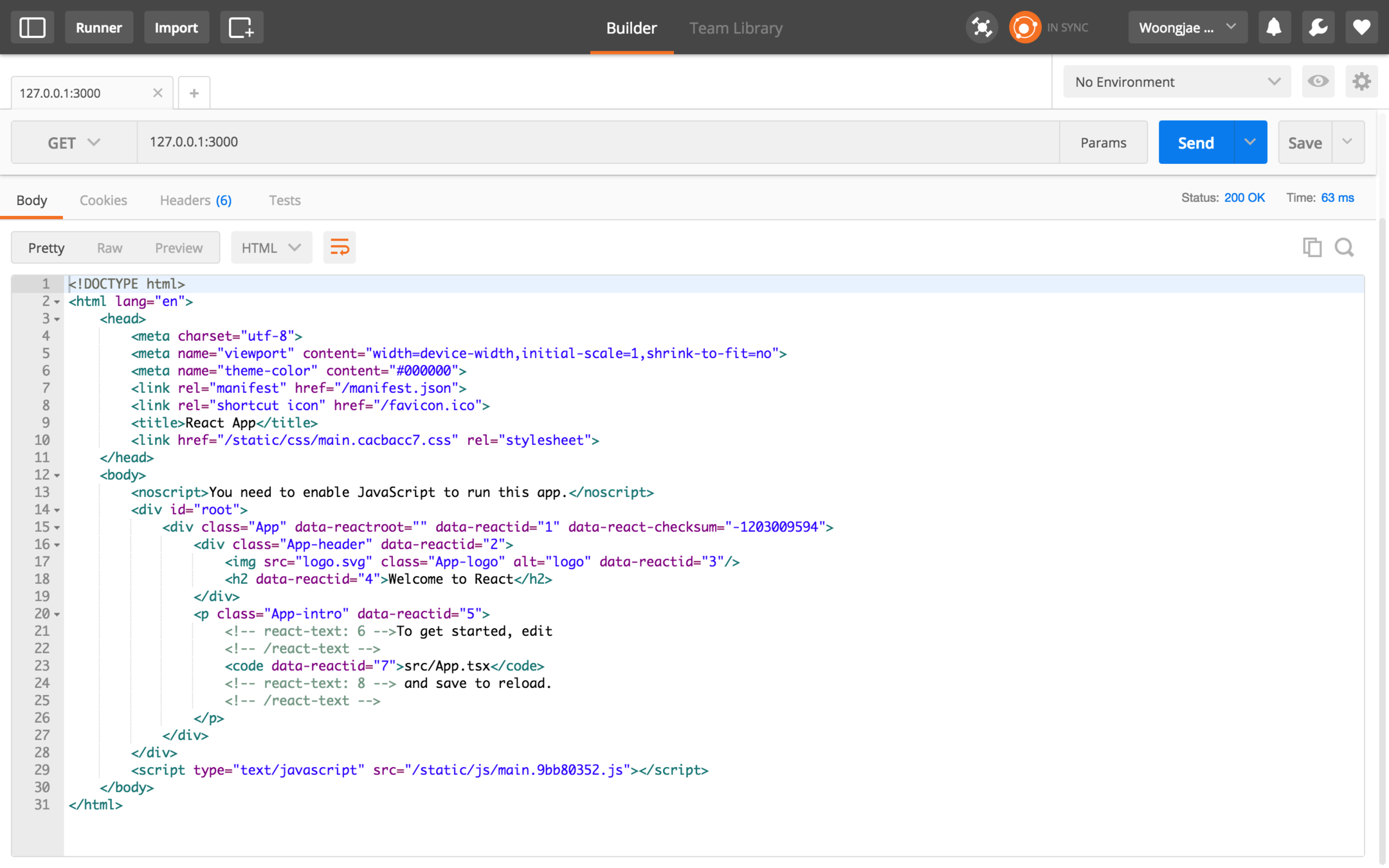Open HTML format dropdown
1389x868 pixels.
click(x=271, y=248)
